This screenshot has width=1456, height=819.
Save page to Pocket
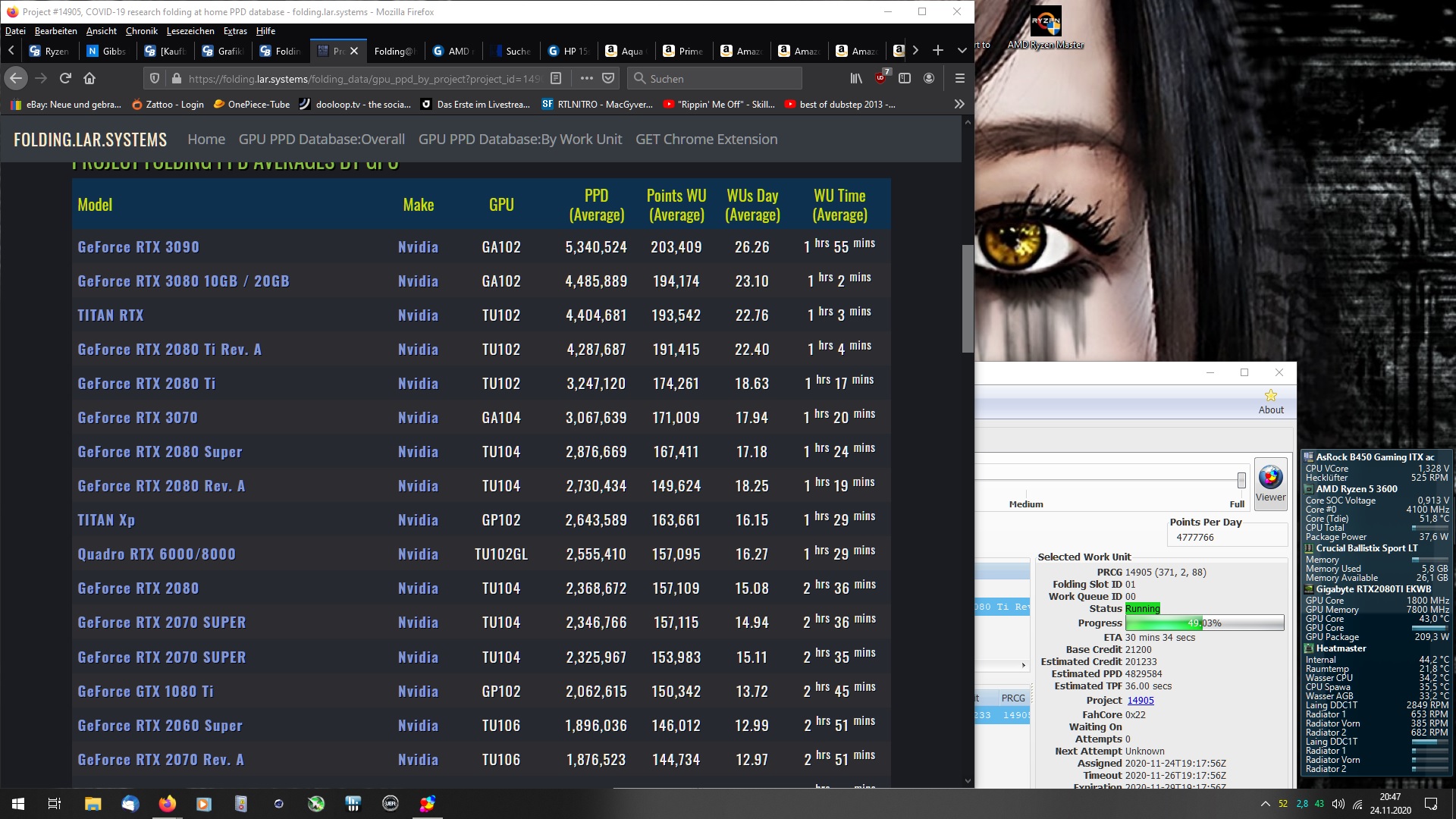coord(608,78)
